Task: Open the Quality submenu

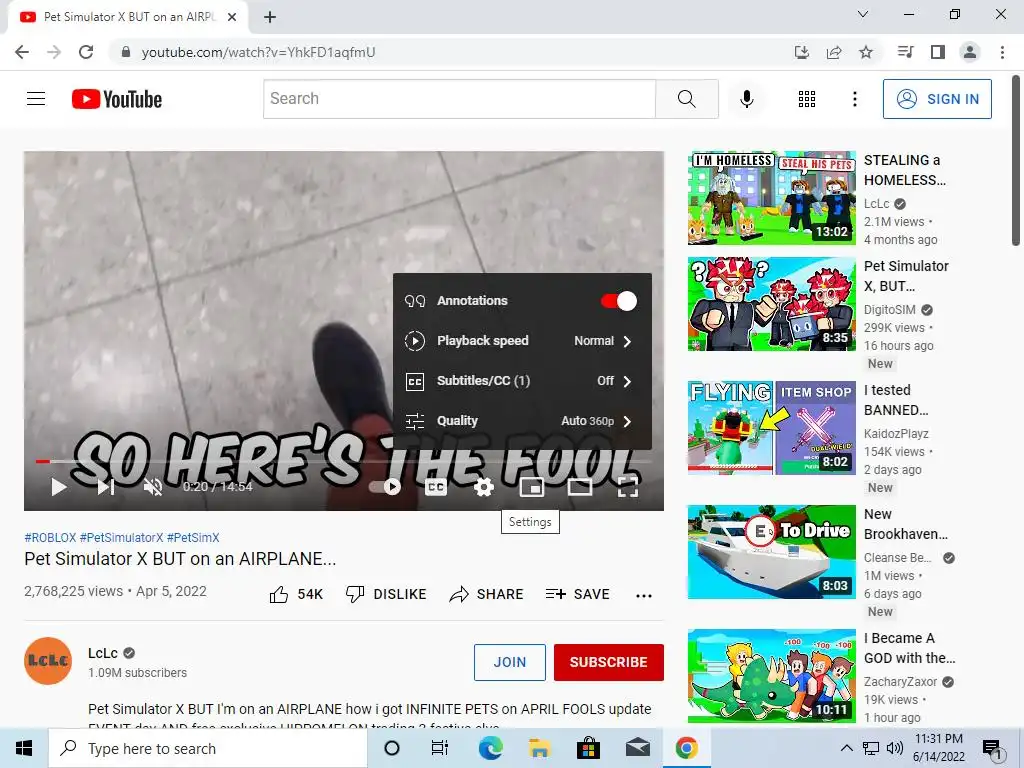Action: point(522,421)
